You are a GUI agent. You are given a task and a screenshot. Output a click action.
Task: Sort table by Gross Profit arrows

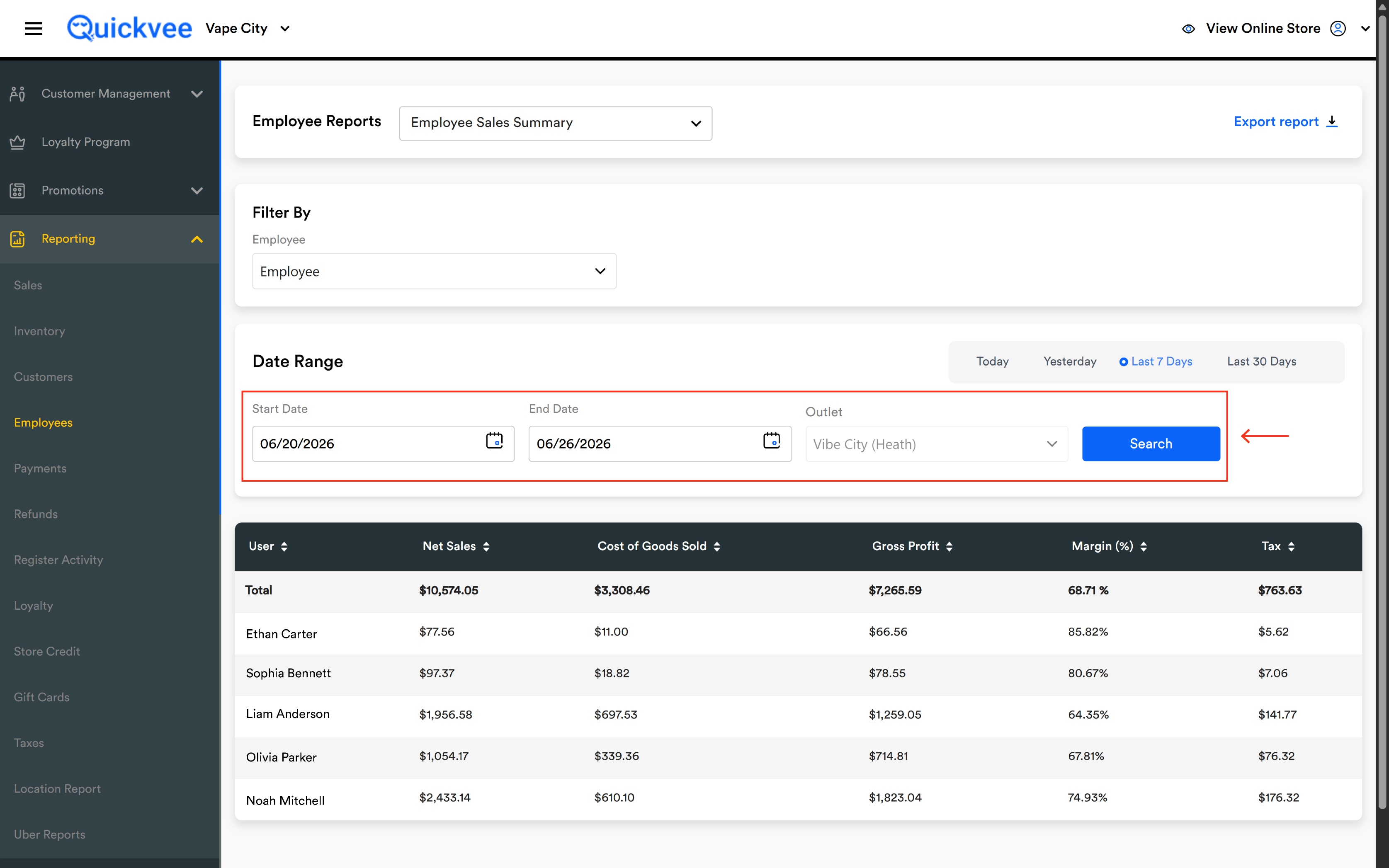point(949,546)
